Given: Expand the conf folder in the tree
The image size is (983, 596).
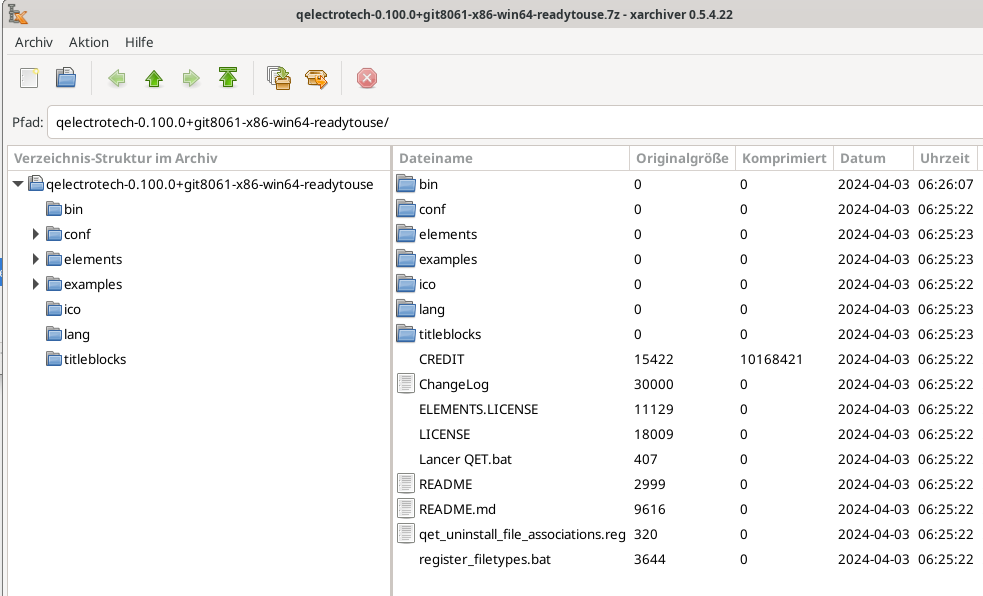Looking at the screenshot, I should coord(36,234).
